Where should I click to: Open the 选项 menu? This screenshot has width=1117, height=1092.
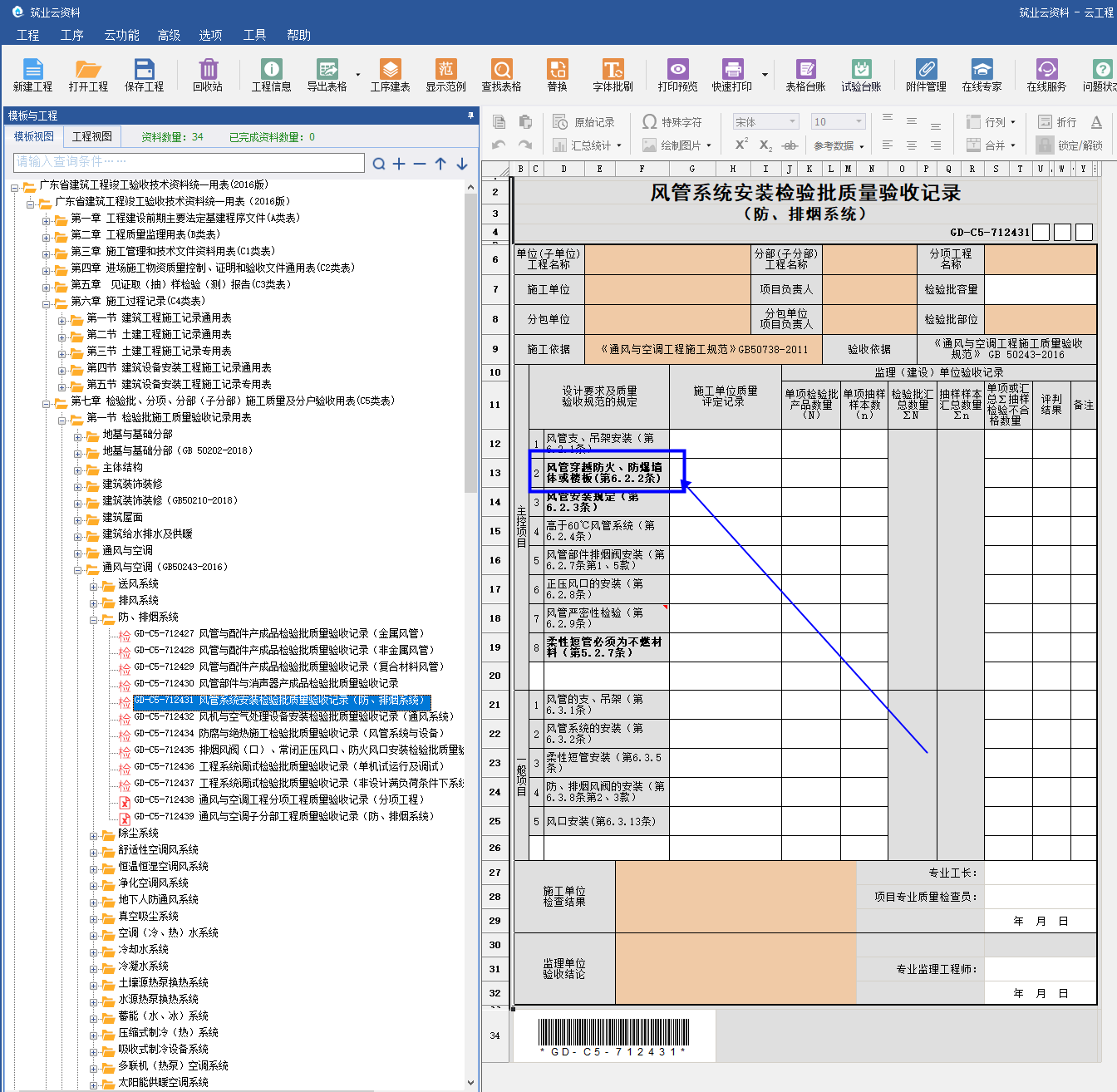pos(210,35)
